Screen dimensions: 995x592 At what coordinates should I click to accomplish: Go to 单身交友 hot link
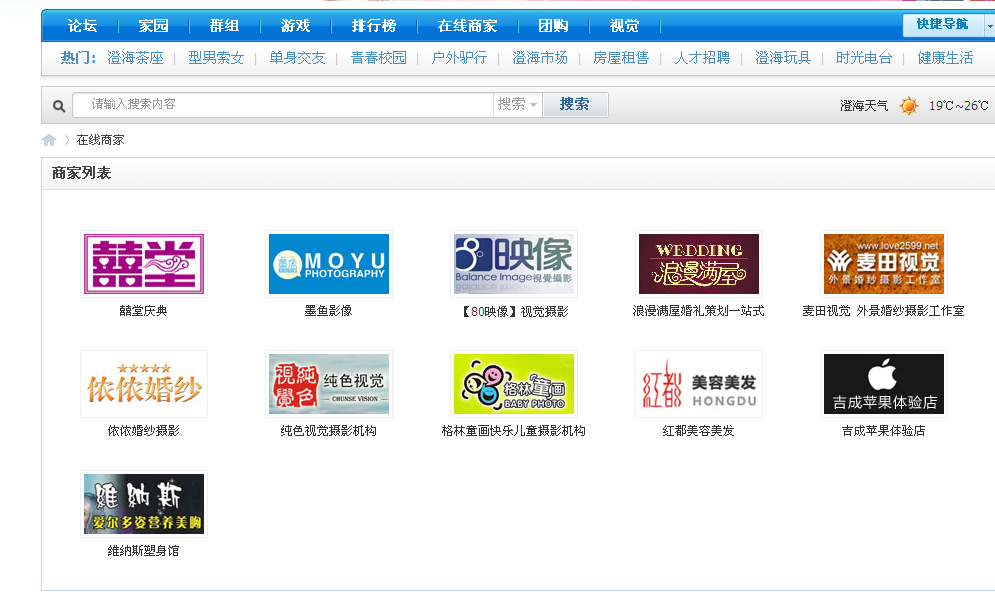tap(298, 58)
